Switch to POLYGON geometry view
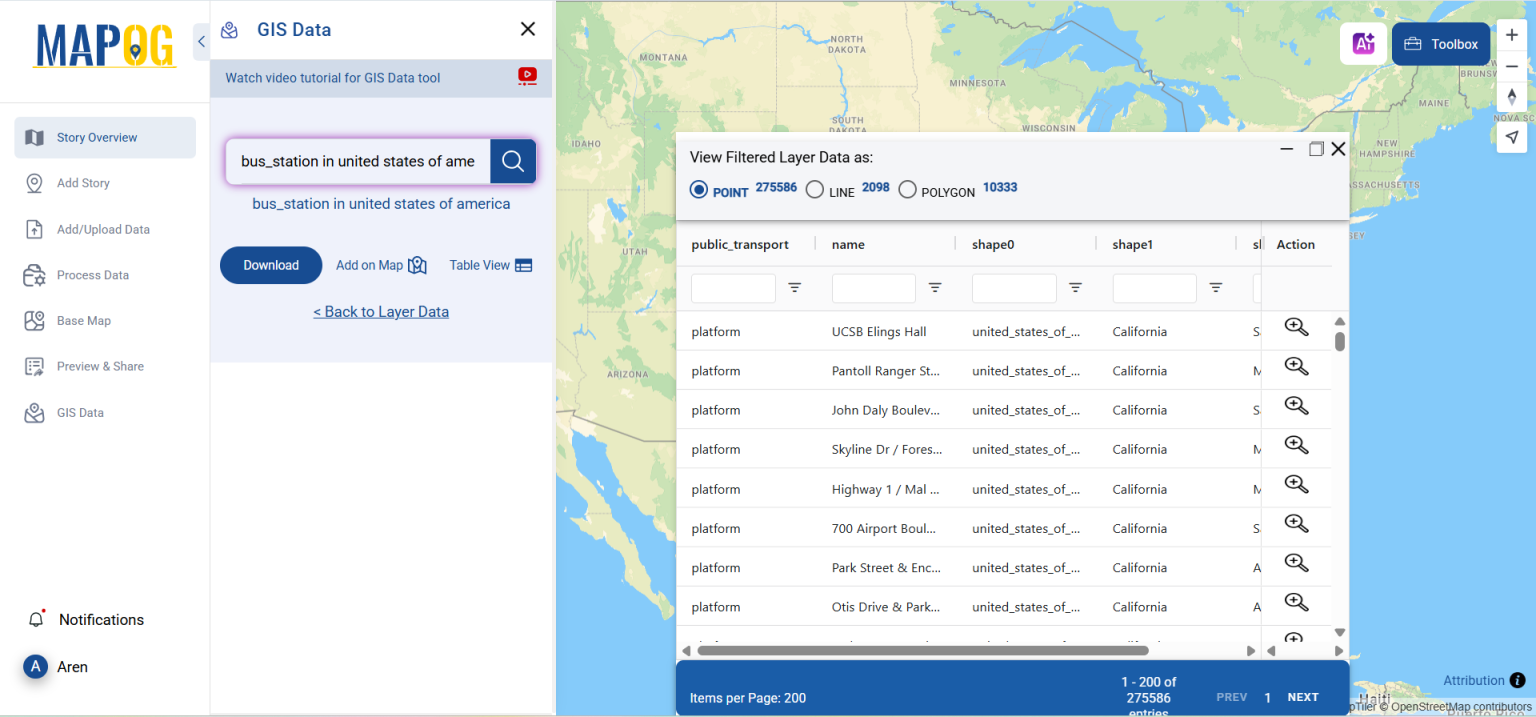 coord(907,189)
